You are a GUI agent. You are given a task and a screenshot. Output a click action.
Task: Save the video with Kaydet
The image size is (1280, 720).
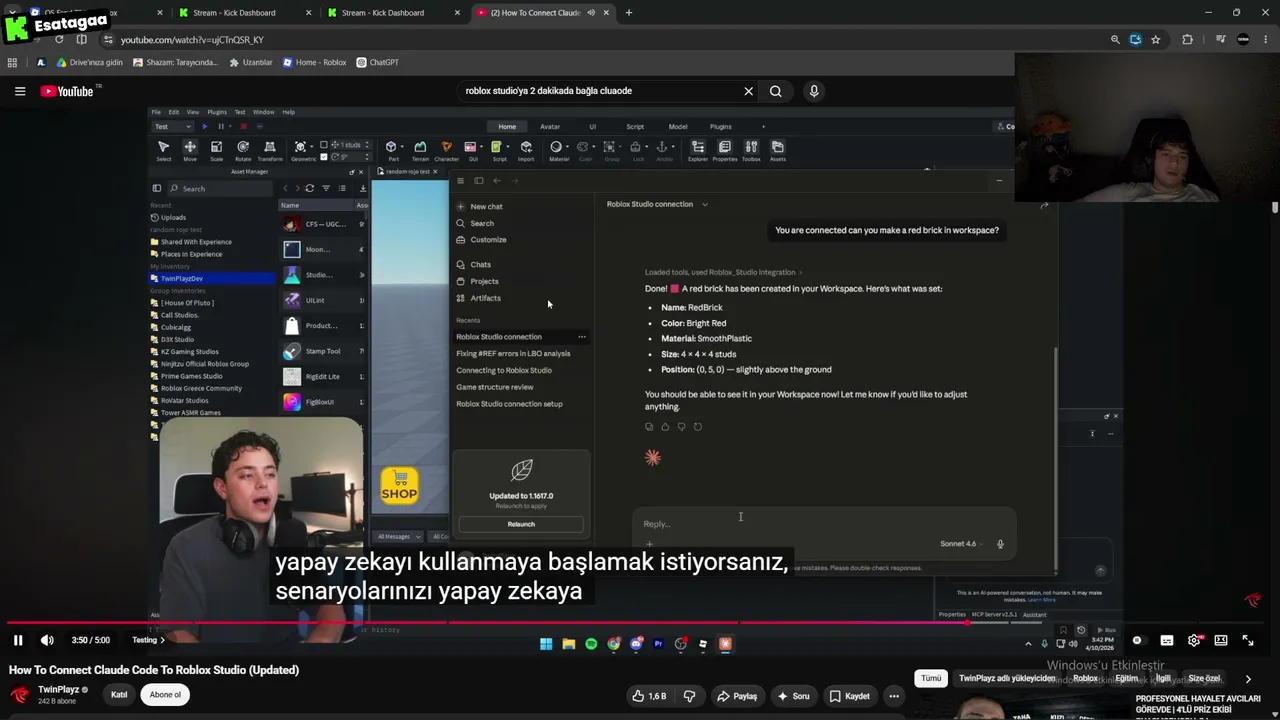point(849,696)
